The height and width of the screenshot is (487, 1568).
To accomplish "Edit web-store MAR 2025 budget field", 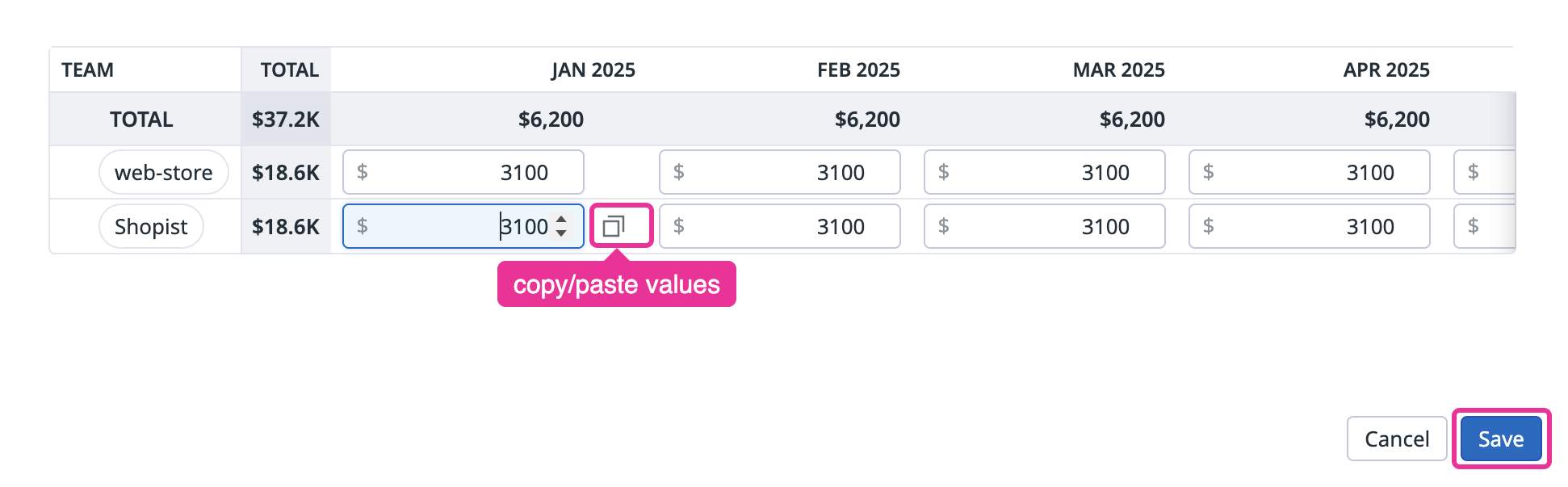I will (x=1044, y=172).
